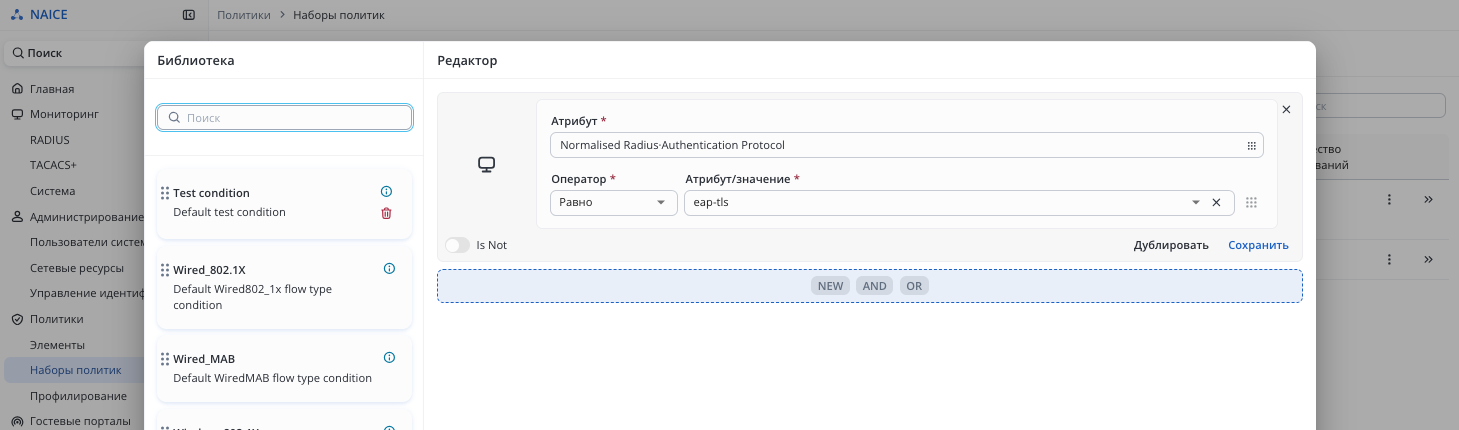Viewport: 1459px width, 430px height.
Task: Clear the eap-tls value
Action: pos(1216,203)
